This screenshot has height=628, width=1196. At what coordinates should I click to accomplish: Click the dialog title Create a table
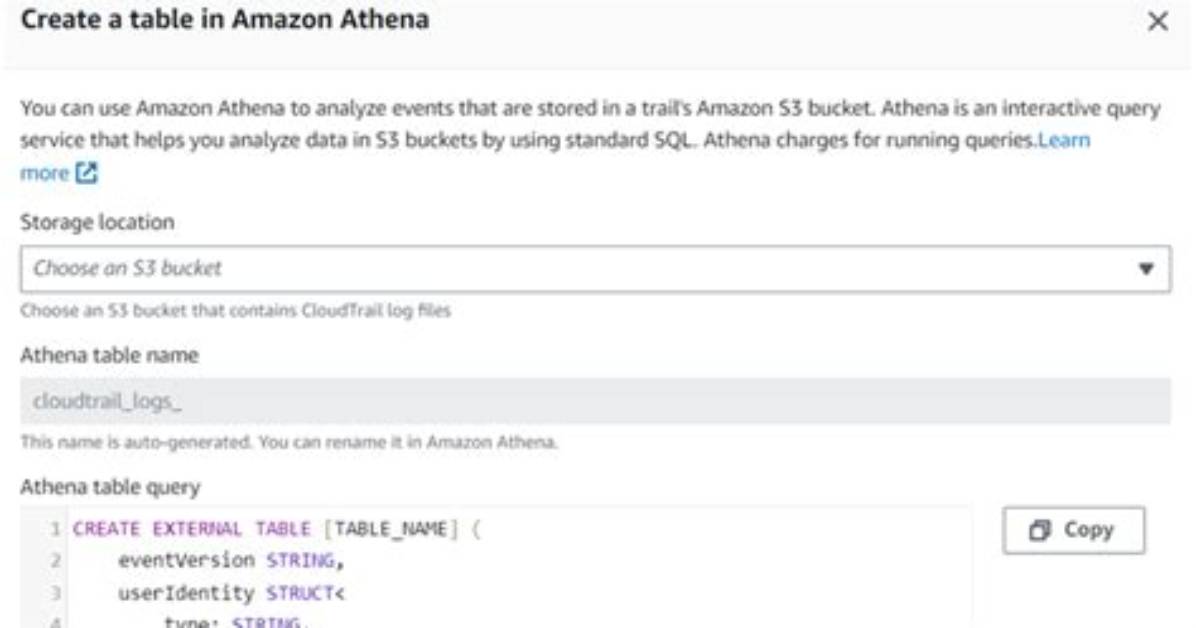[x=224, y=19]
